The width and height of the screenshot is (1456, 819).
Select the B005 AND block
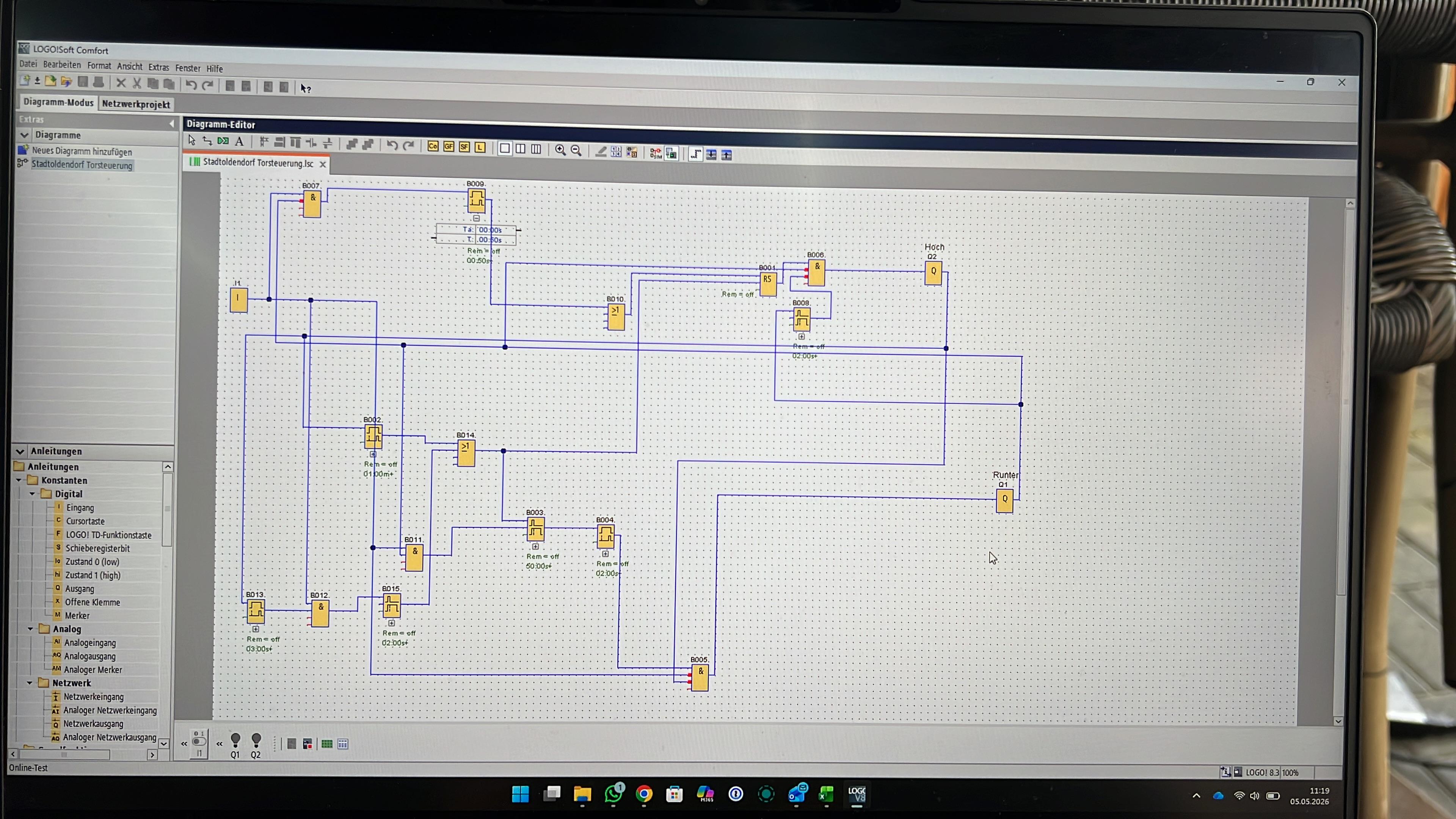tap(700, 678)
